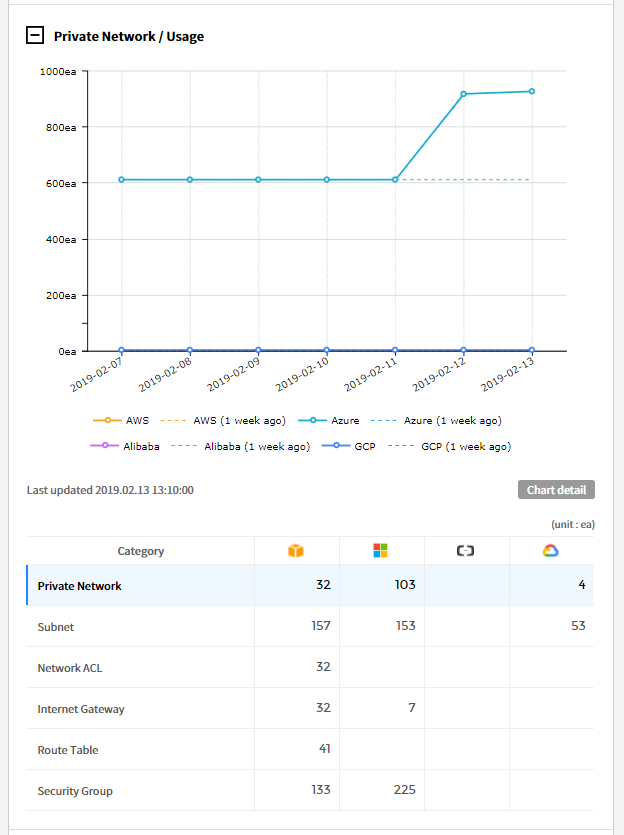Collapse the Private Network / Usage panel

point(35,35)
